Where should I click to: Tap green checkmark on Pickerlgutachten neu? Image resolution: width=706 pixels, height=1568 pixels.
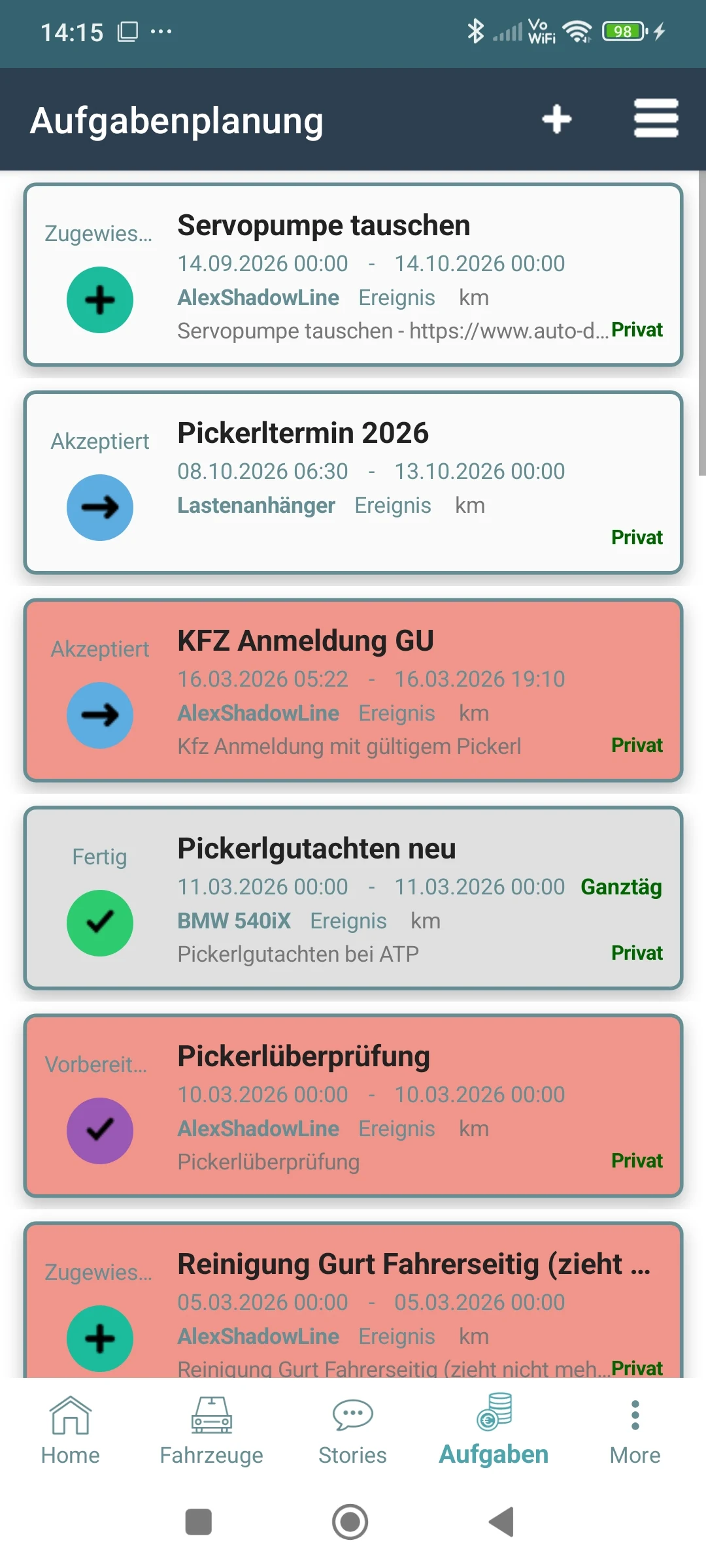click(100, 923)
